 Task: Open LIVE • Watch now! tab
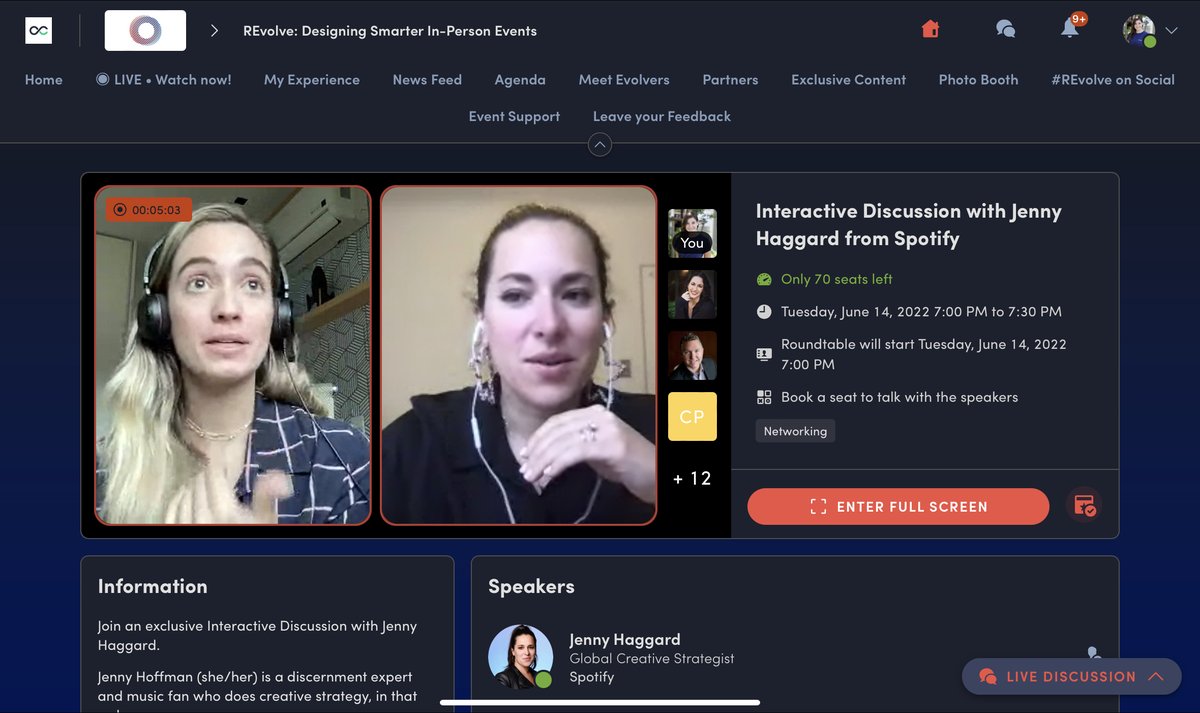point(164,80)
